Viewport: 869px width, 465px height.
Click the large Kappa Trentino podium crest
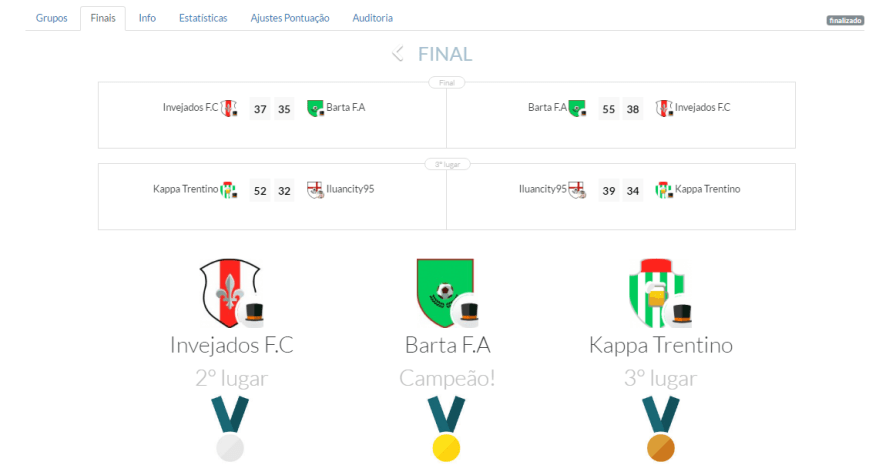[x=657, y=292]
